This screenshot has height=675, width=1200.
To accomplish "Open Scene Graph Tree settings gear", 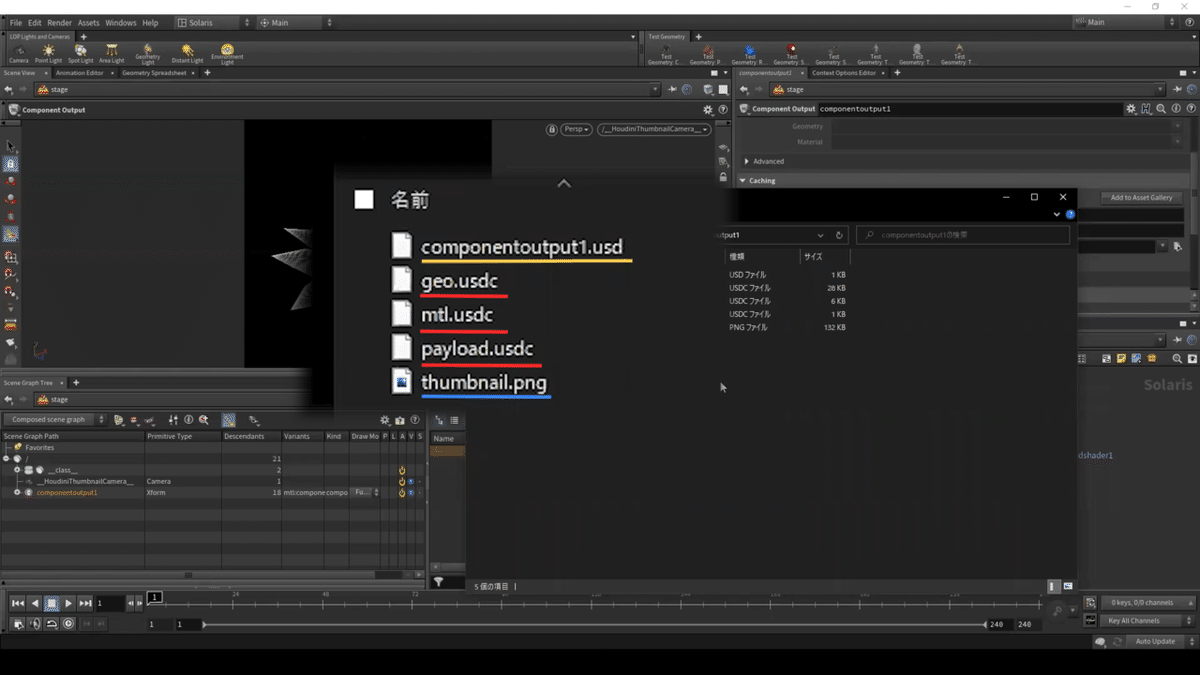I will click(x=385, y=421).
